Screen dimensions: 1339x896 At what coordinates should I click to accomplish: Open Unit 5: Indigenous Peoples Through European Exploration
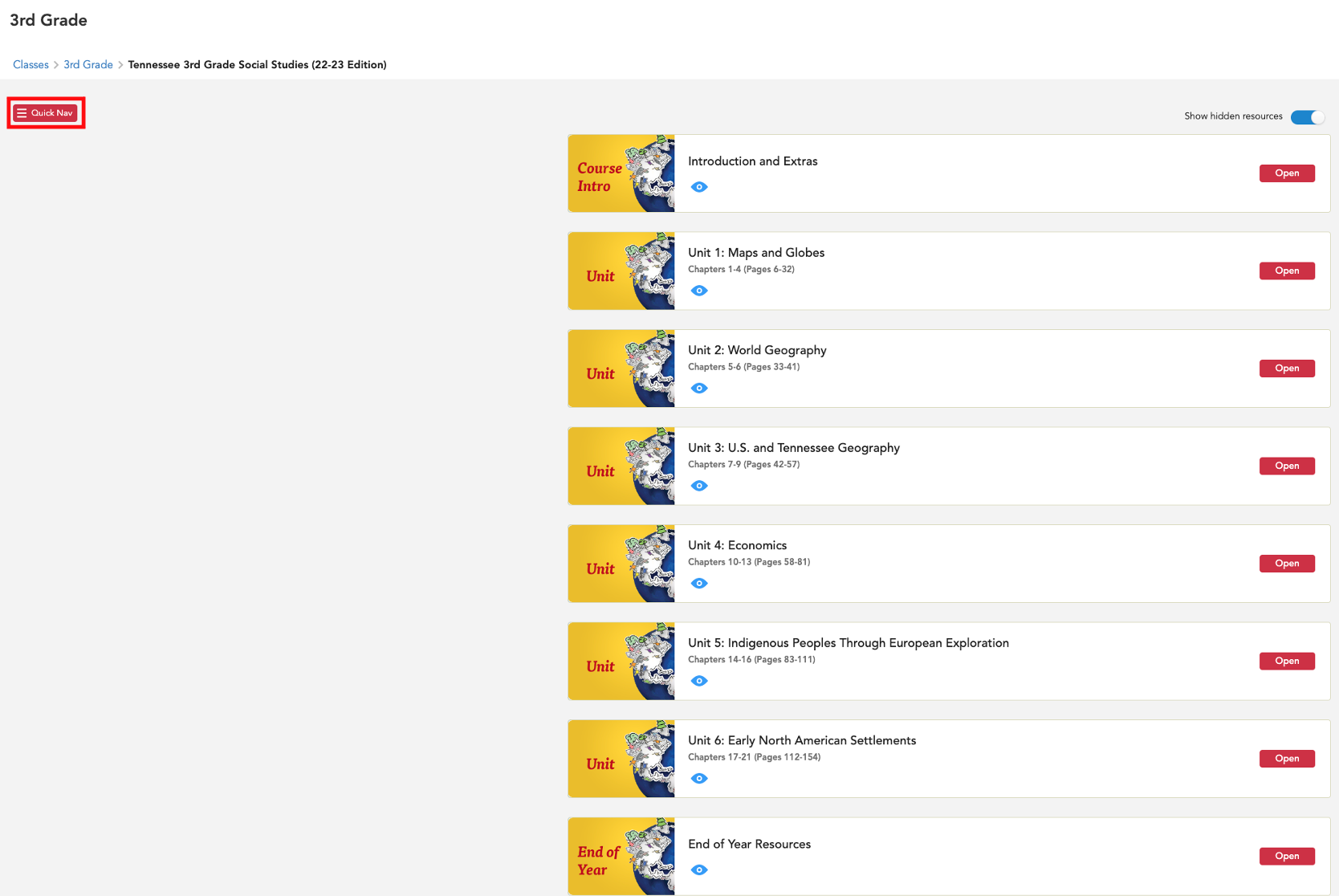pyautogui.click(x=1287, y=661)
